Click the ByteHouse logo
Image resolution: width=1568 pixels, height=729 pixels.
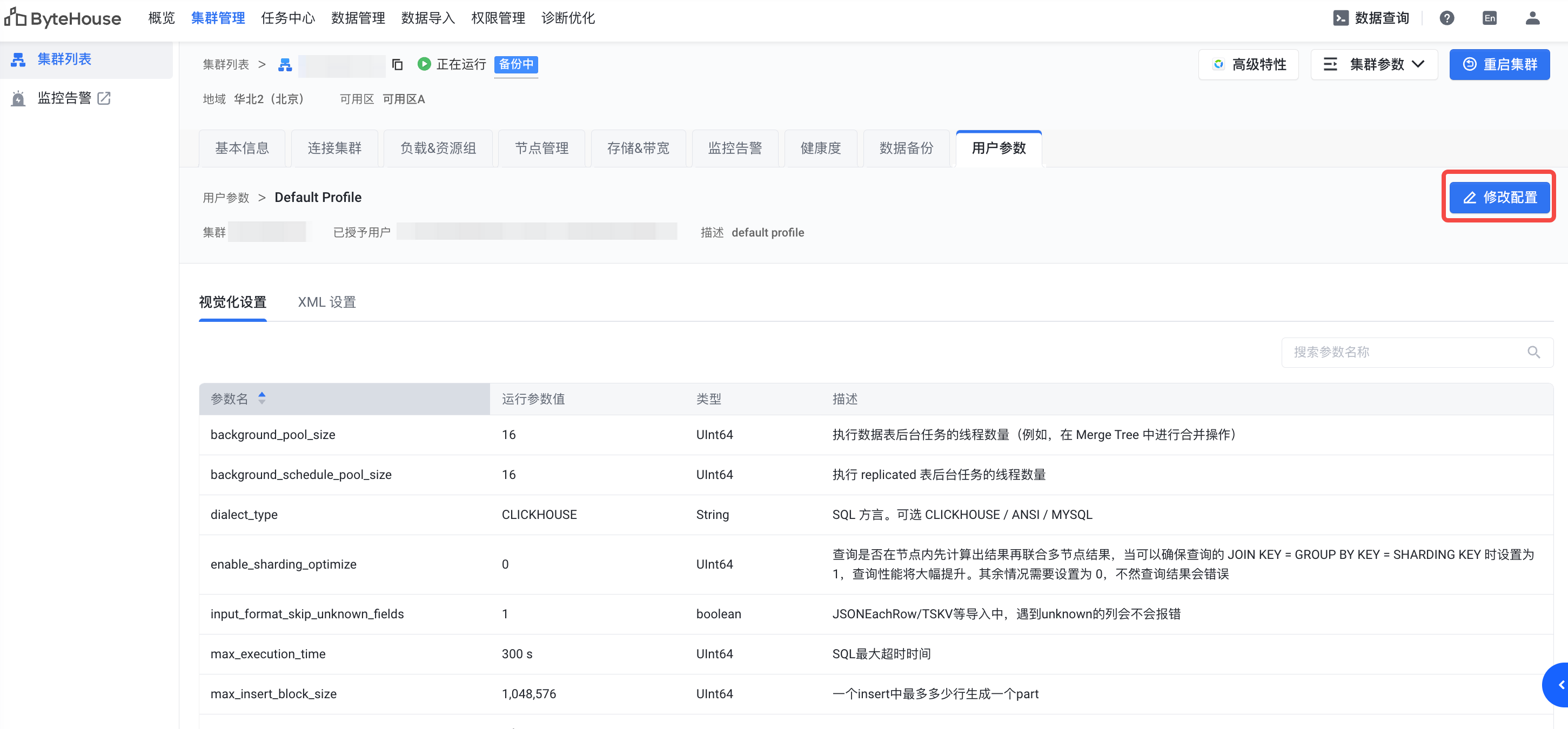click(63, 18)
